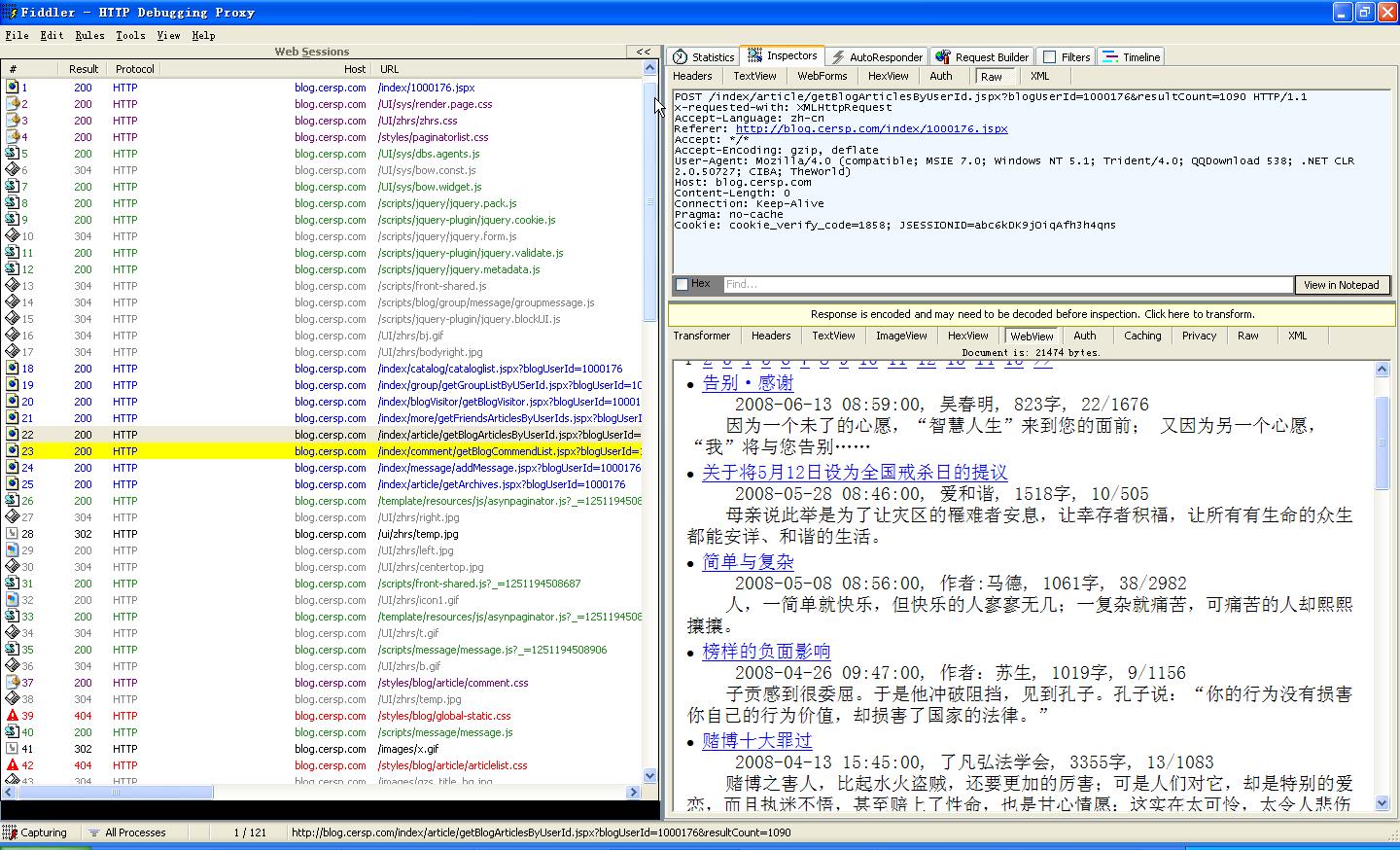Click the horizontal scrollbar right arrow in sessions

[x=634, y=793]
